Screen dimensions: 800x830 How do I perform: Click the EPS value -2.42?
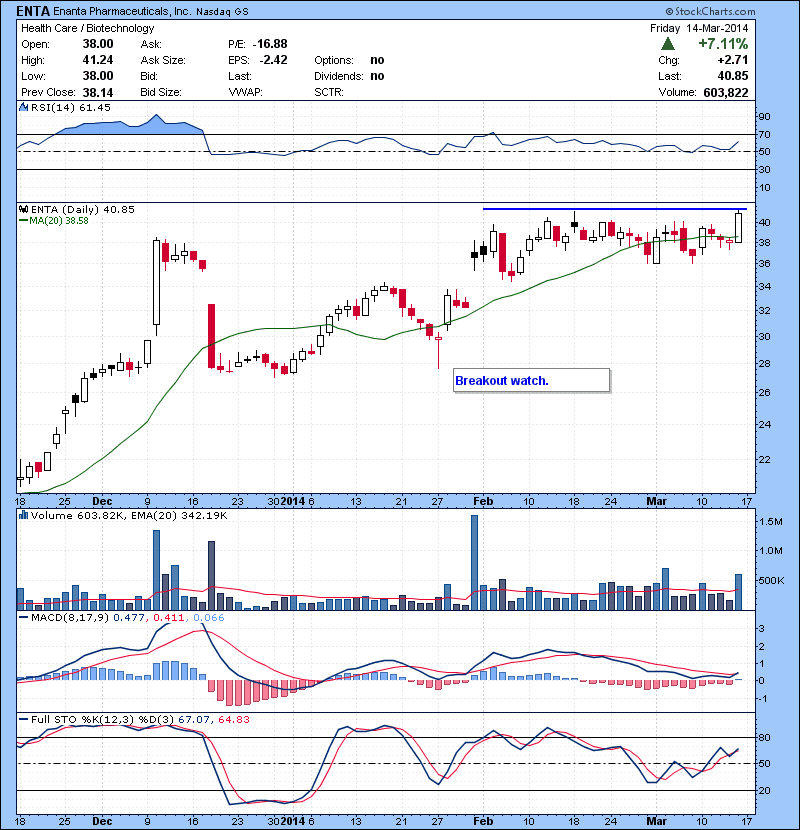tap(273, 60)
